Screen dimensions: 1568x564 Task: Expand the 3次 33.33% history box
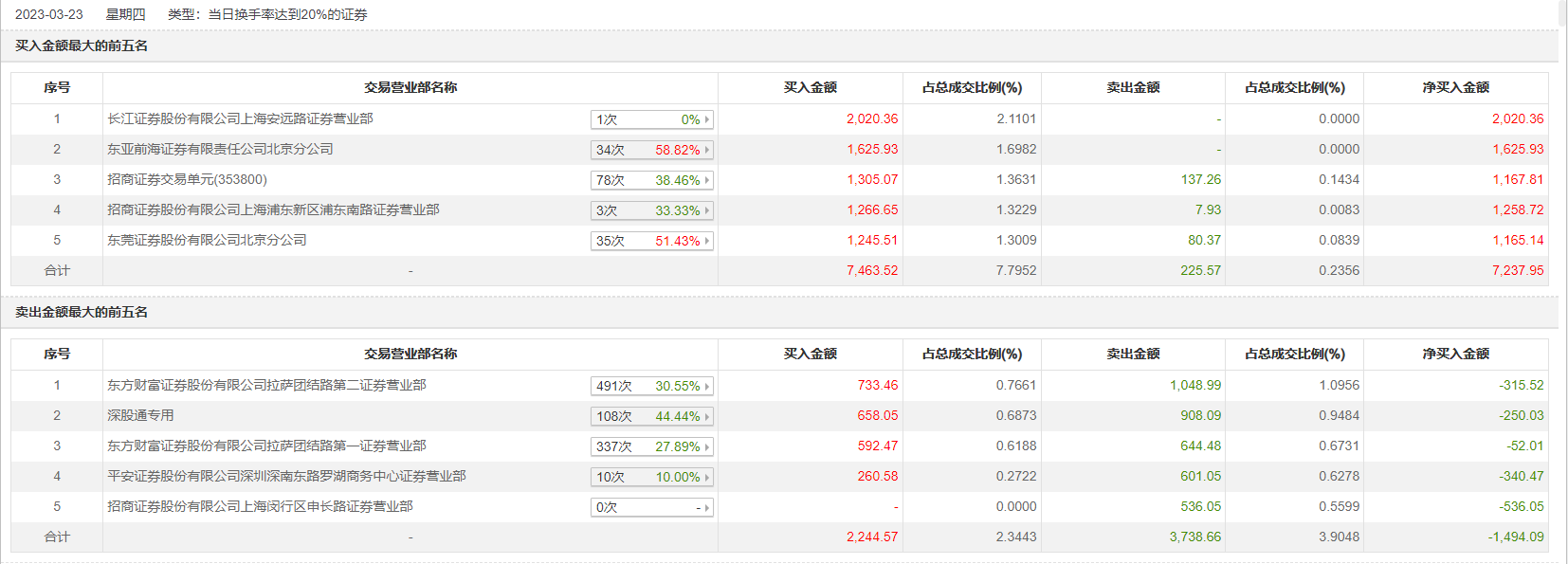pyautogui.click(x=651, y=210)
